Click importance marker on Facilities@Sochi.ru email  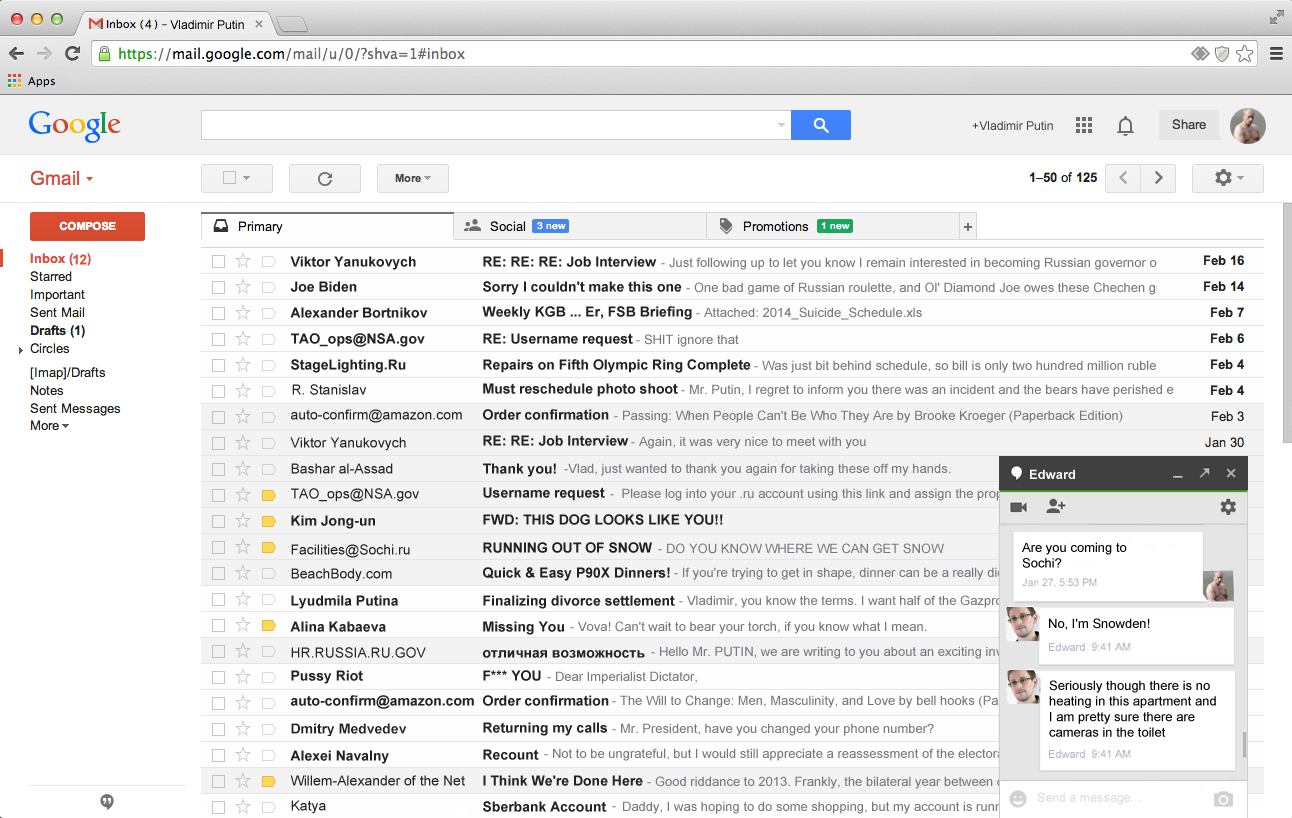pyautogui.click(x=268, y=548)
